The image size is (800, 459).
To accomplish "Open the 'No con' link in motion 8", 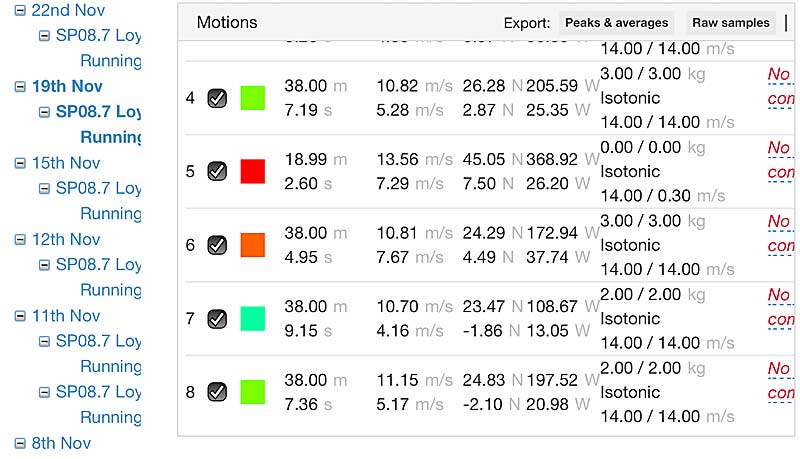I will tap(781, 381).
